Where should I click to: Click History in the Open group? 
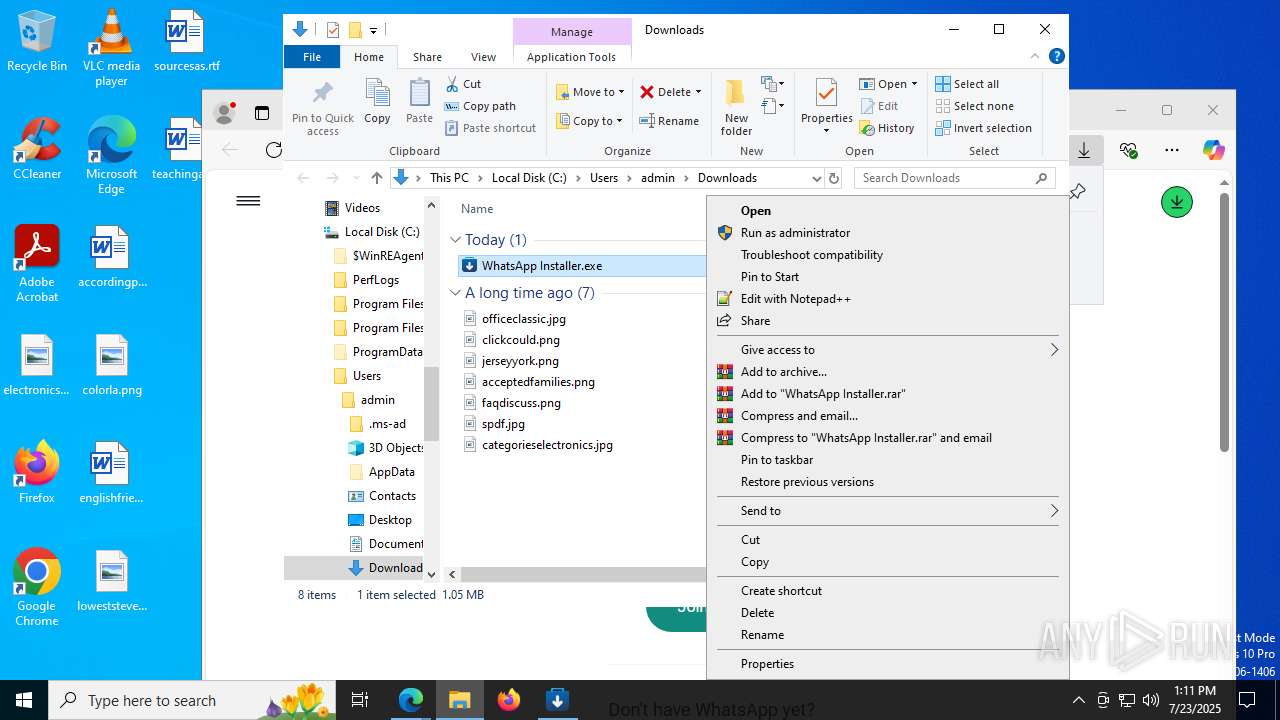[x=887, y=128]
